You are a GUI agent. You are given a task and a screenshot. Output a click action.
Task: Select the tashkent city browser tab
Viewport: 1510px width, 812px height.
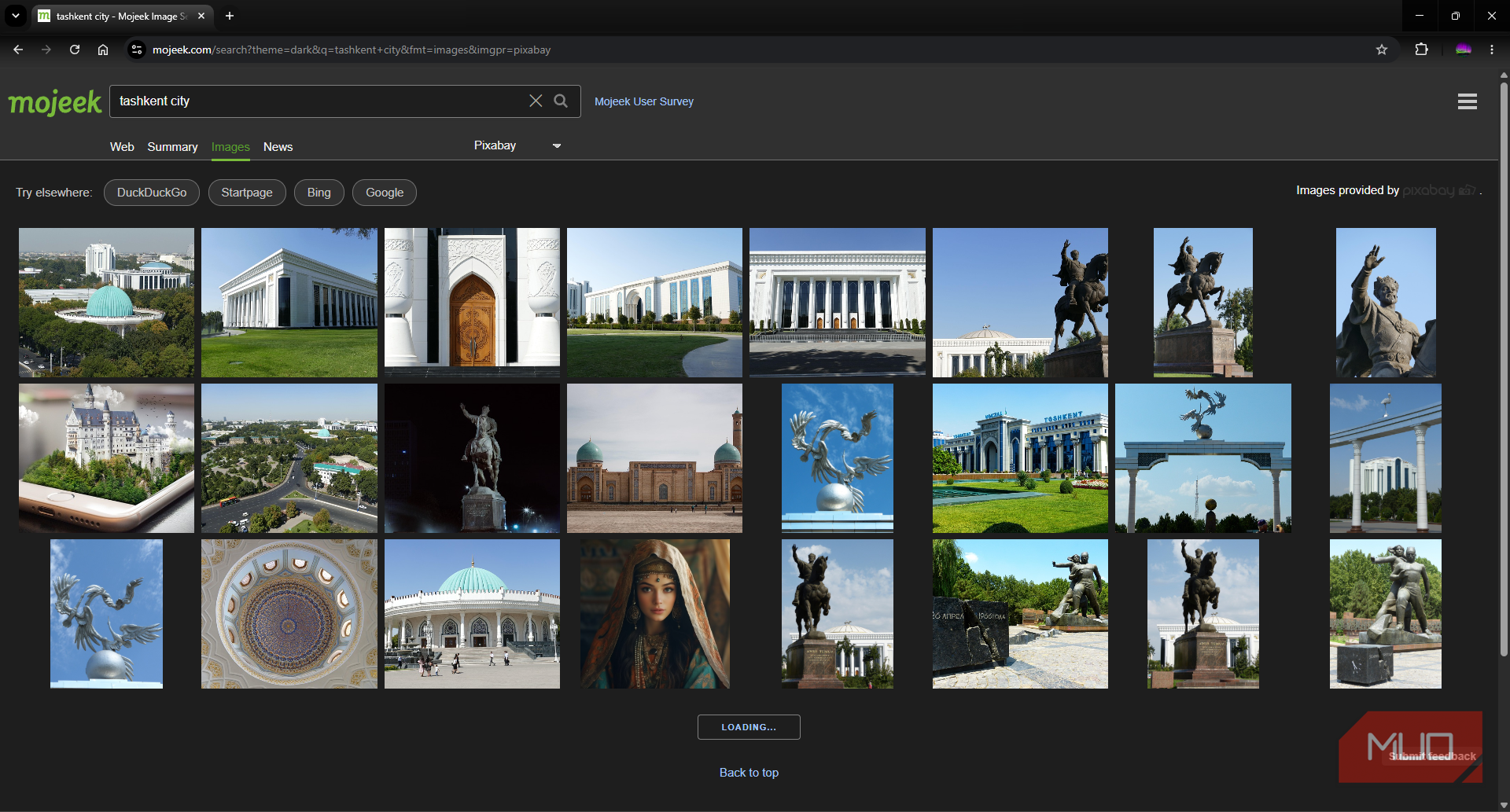(x=122, y=16)
